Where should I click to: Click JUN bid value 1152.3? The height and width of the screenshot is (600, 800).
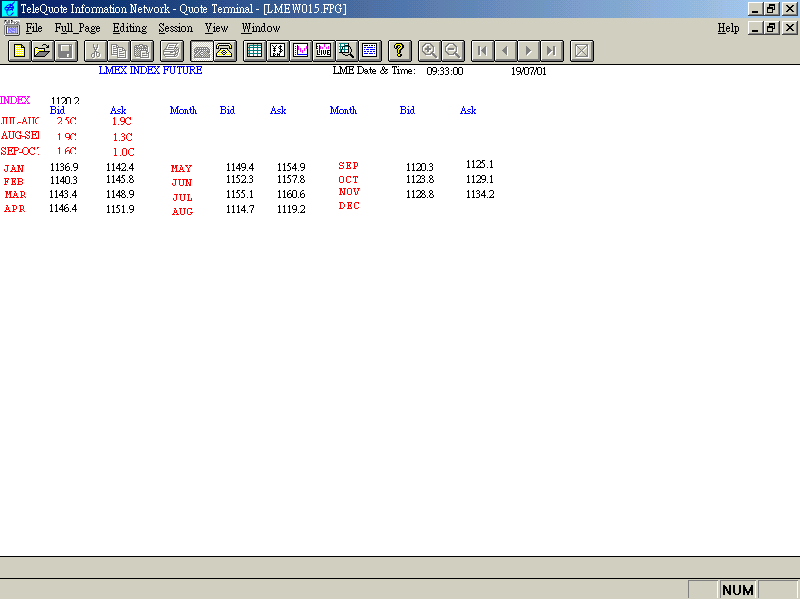(240, 179)
